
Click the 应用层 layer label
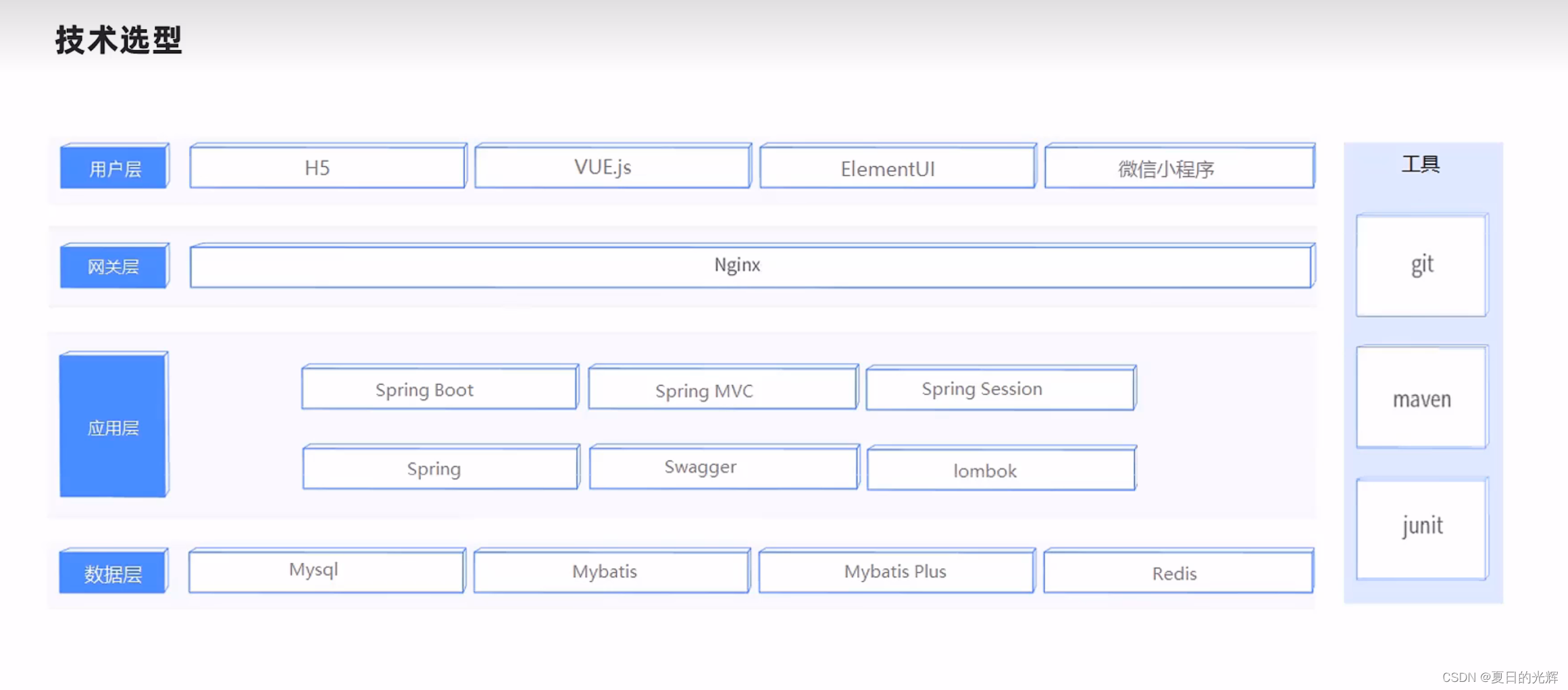(x=113, y=425)
